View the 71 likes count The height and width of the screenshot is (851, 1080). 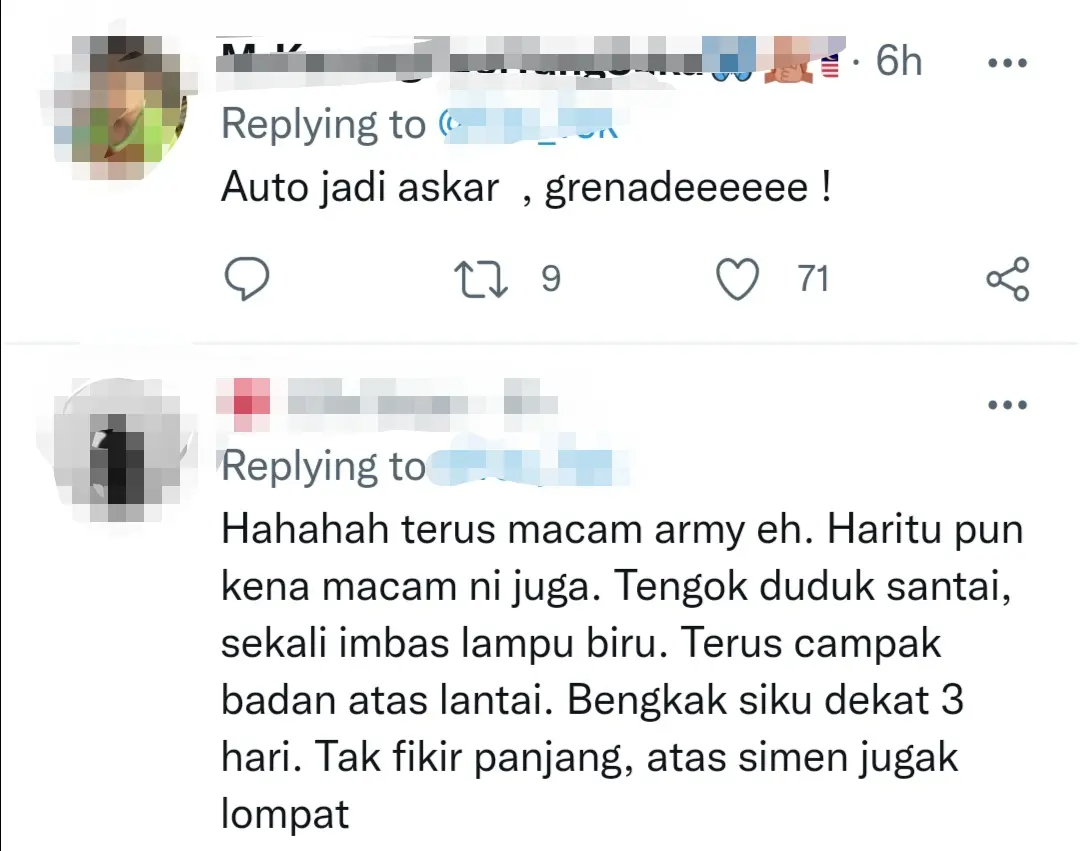pos(813,279)
